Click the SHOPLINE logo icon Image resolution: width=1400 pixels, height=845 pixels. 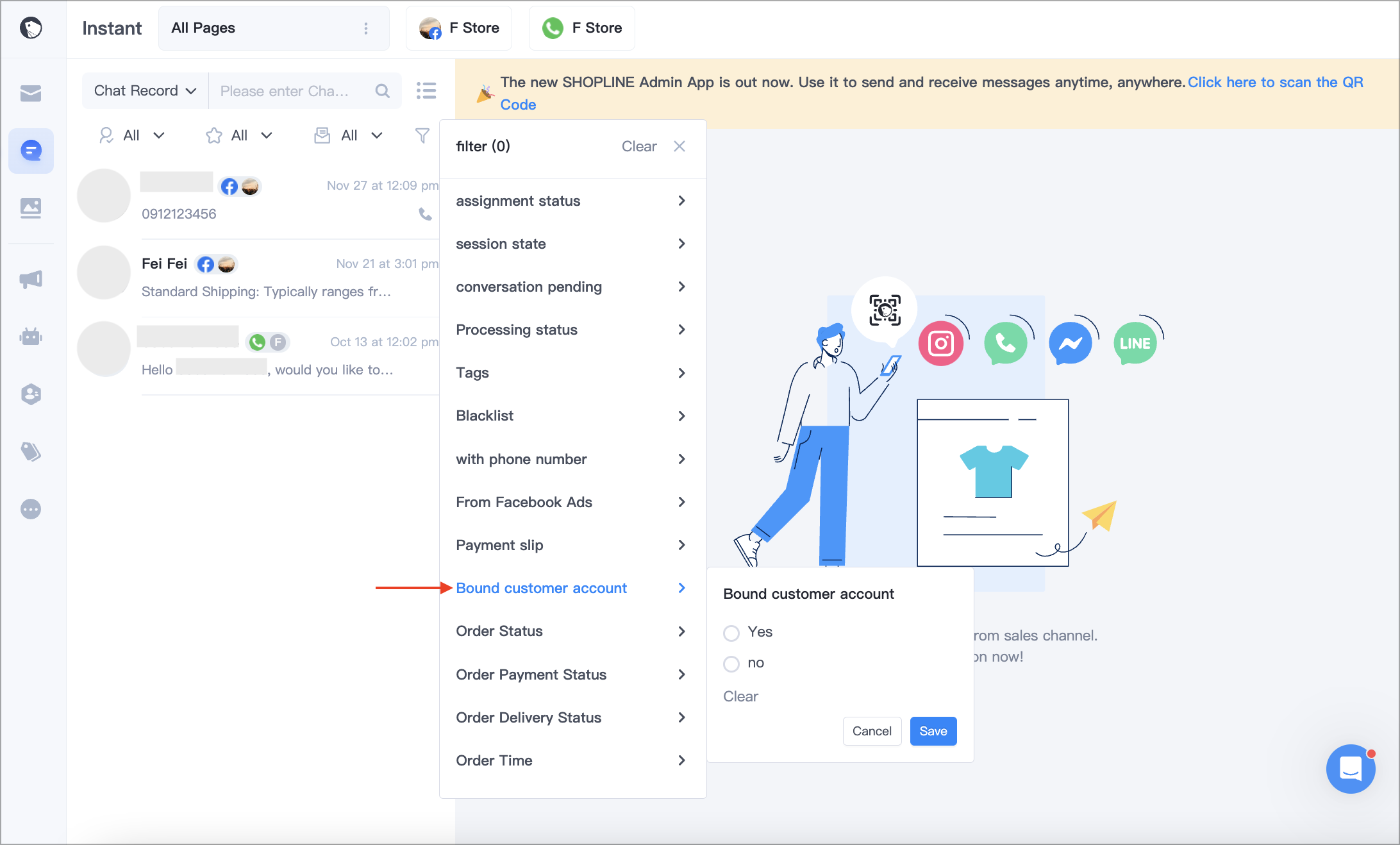coord(31,28)
